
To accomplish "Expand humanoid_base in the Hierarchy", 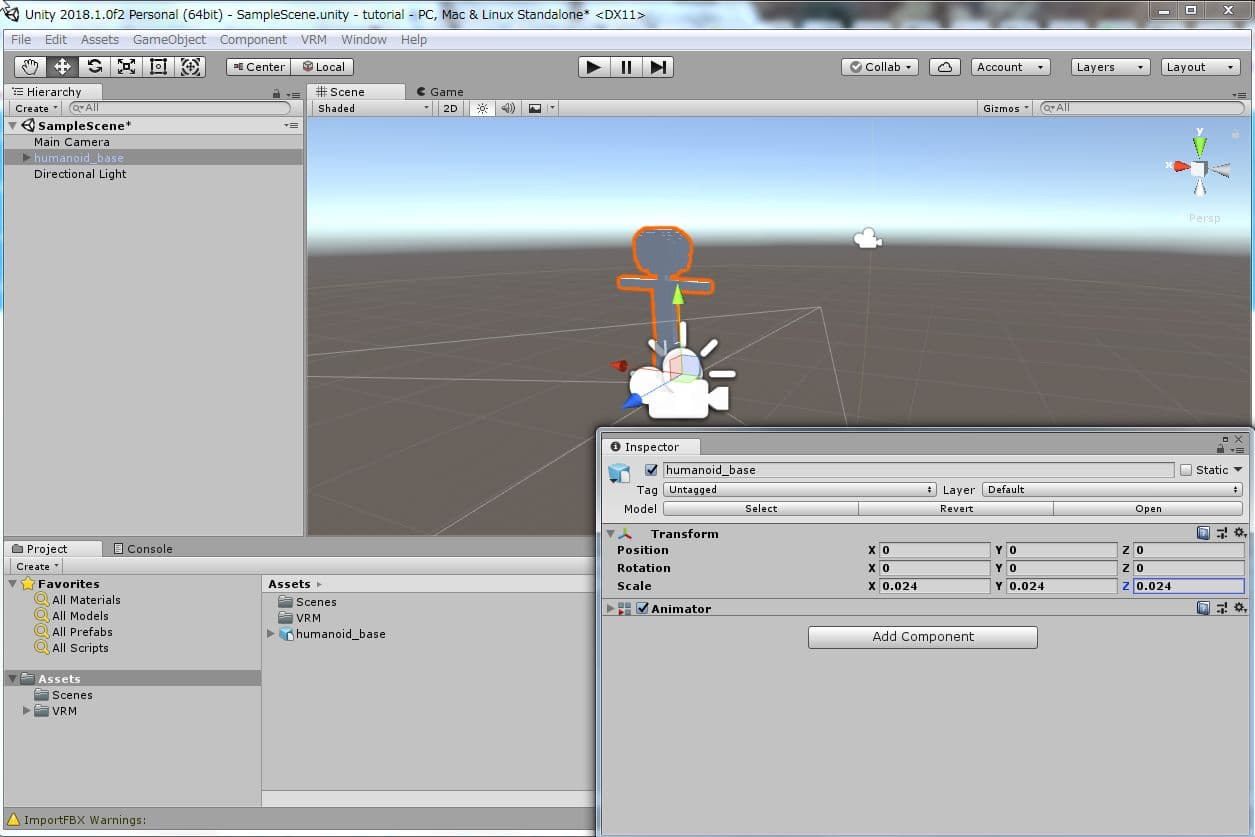I will [x=26, y=158].
